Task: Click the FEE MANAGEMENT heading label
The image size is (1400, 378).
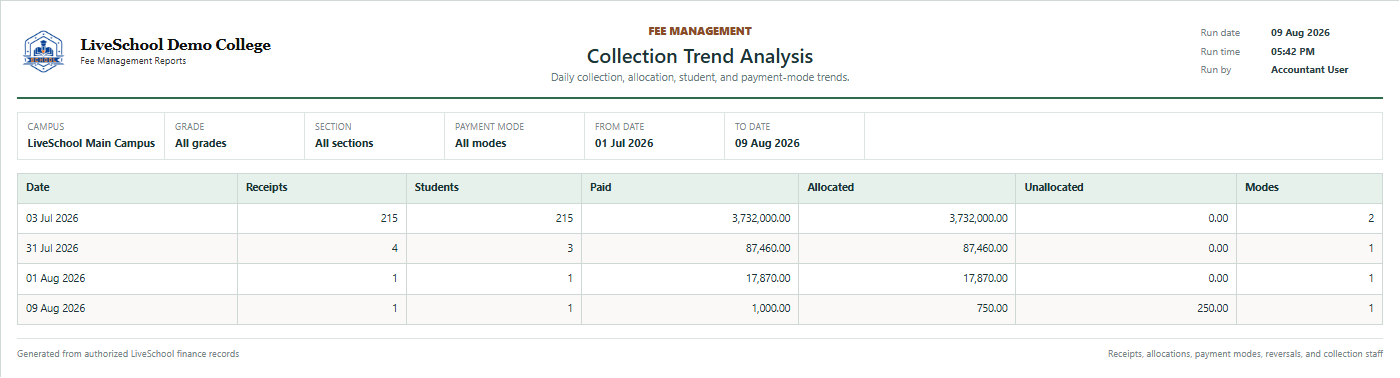Action: coord(700,31)
